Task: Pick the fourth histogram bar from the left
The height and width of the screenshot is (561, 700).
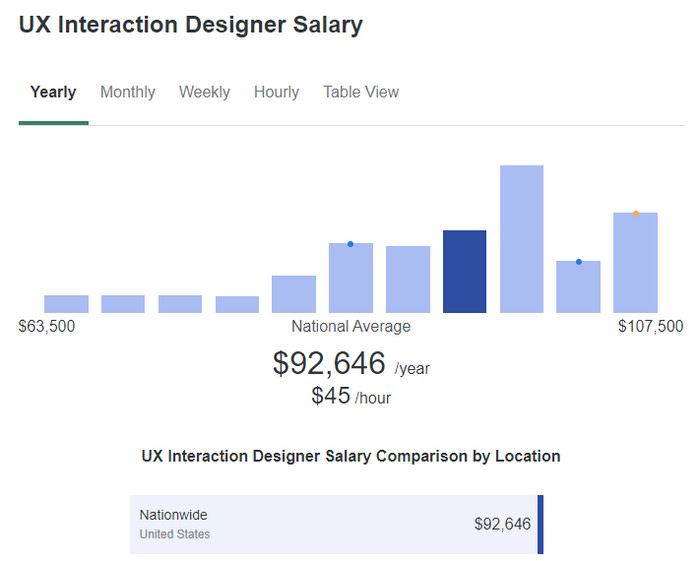Action: coord(237,304)
